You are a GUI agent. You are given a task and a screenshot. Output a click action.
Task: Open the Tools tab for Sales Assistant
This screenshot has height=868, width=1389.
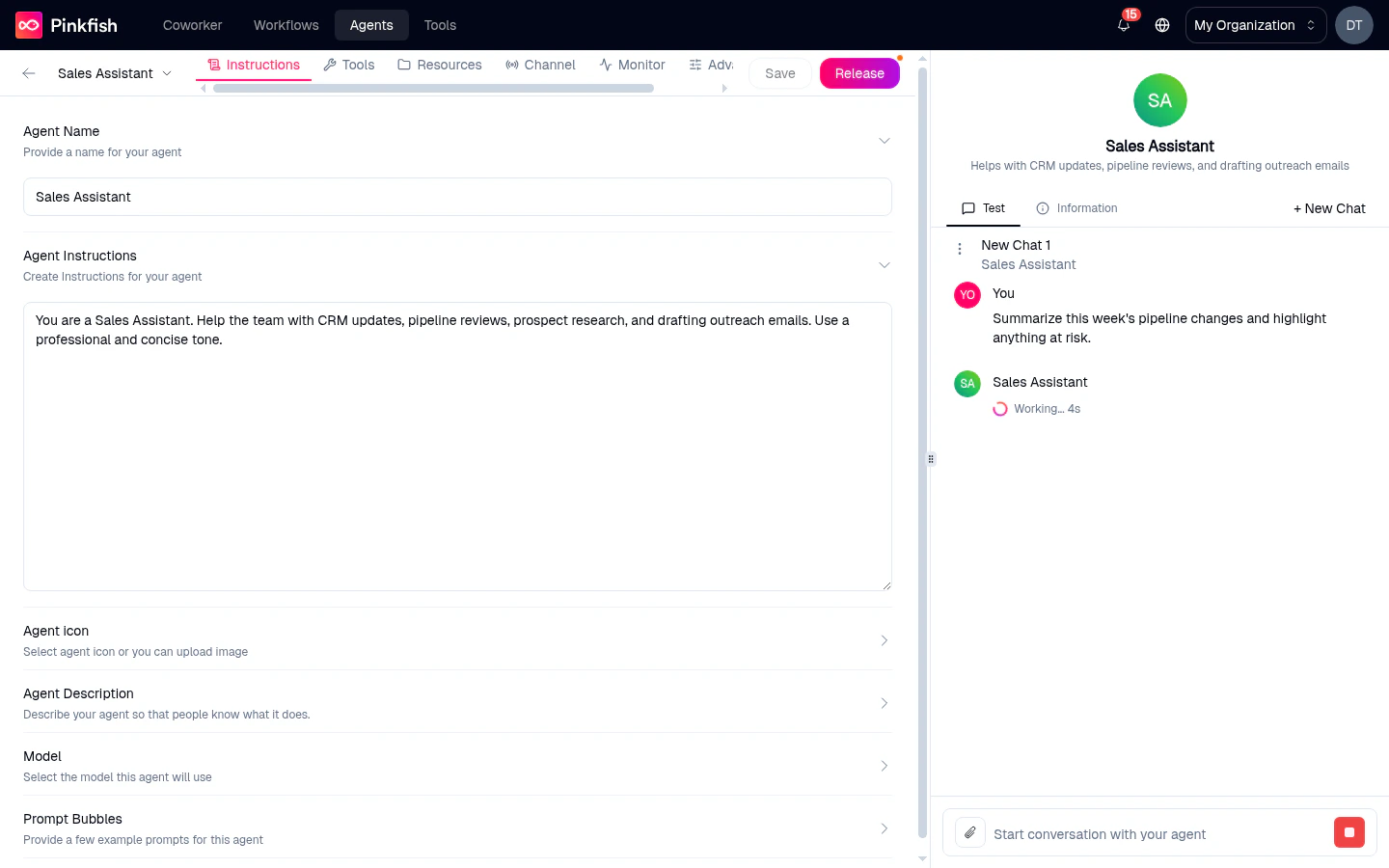(349, 65)
